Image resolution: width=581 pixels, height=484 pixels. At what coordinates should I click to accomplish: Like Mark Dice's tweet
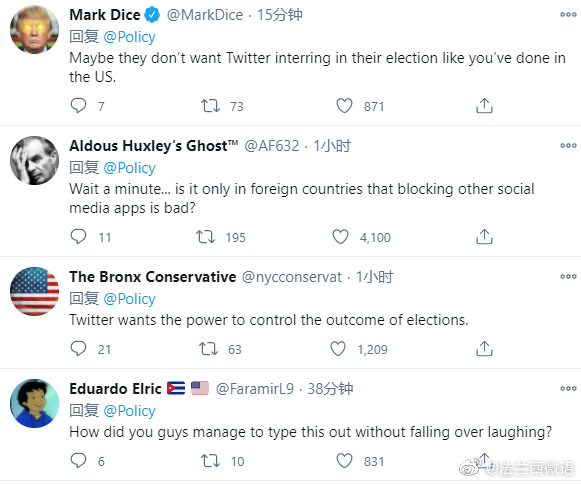344,106
